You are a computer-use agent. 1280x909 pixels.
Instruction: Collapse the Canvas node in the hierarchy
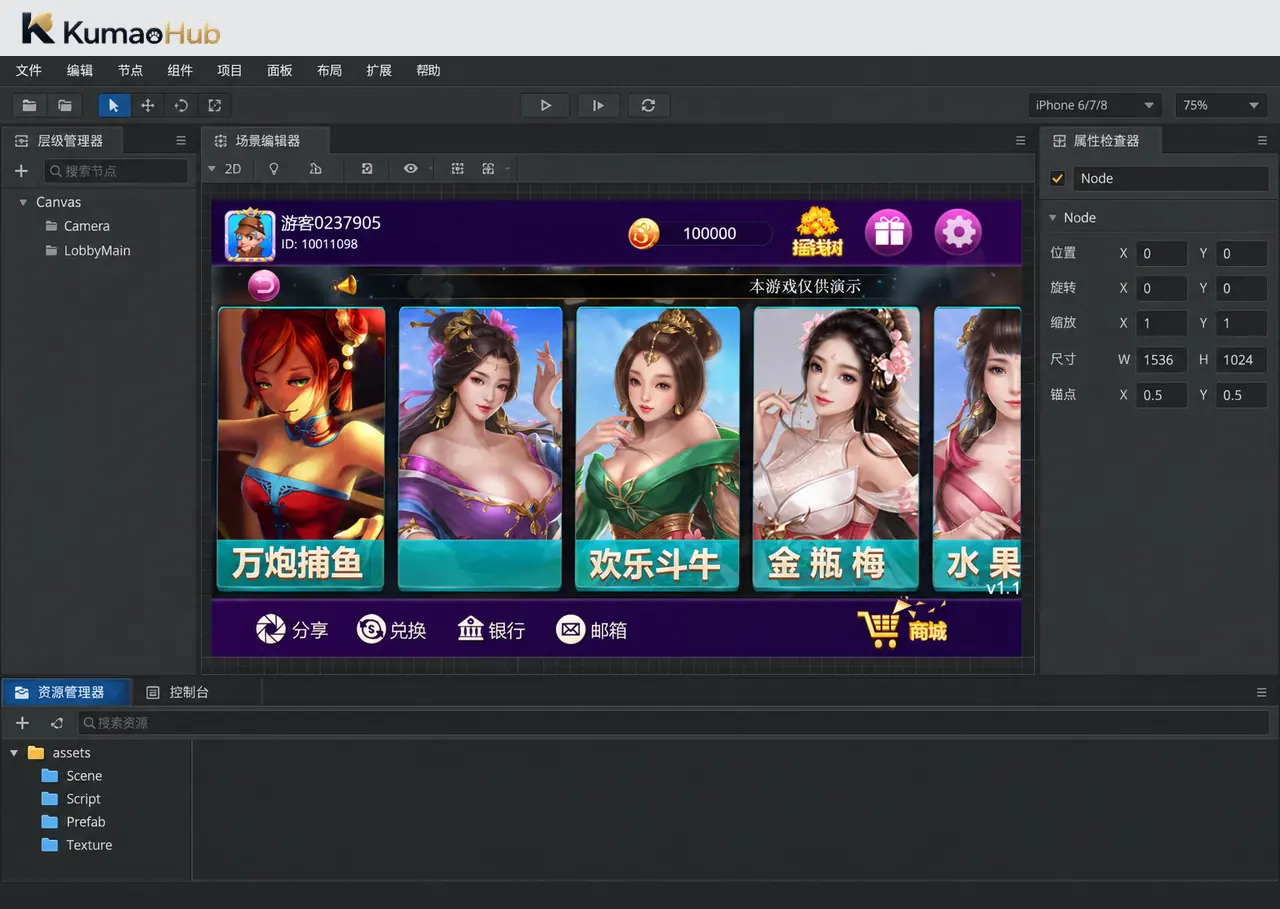click(x=23, y=202)
